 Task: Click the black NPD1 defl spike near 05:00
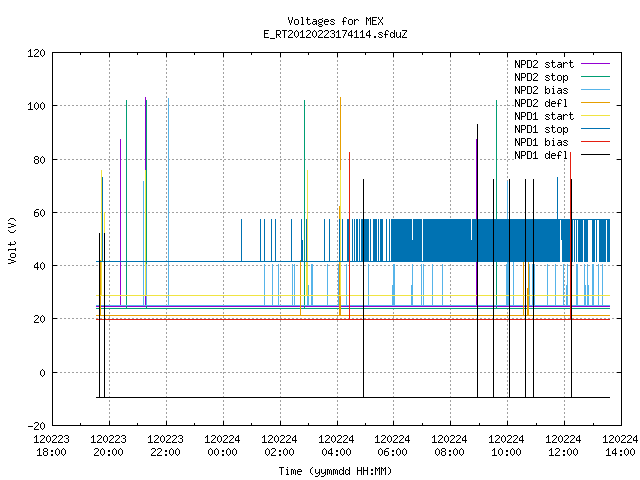pos(364,288)
